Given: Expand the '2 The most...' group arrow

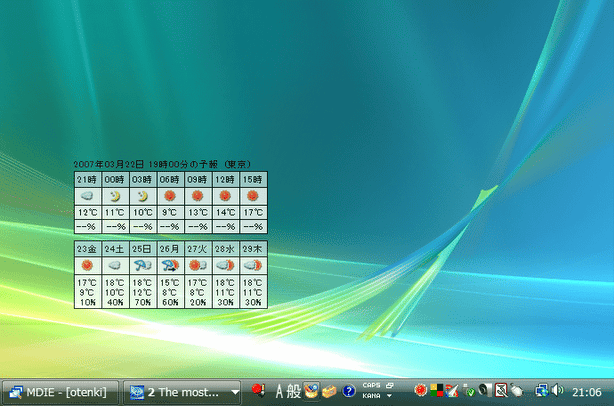Looking at the screenshot, I should 235,392.
